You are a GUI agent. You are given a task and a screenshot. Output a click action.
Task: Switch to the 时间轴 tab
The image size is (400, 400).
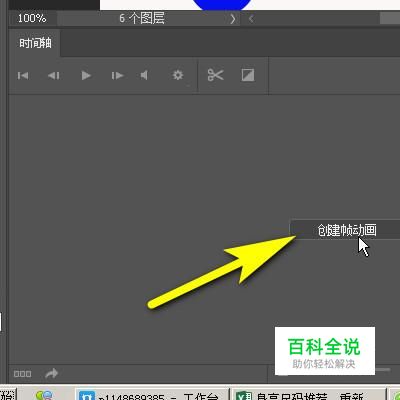coord(35,43)
